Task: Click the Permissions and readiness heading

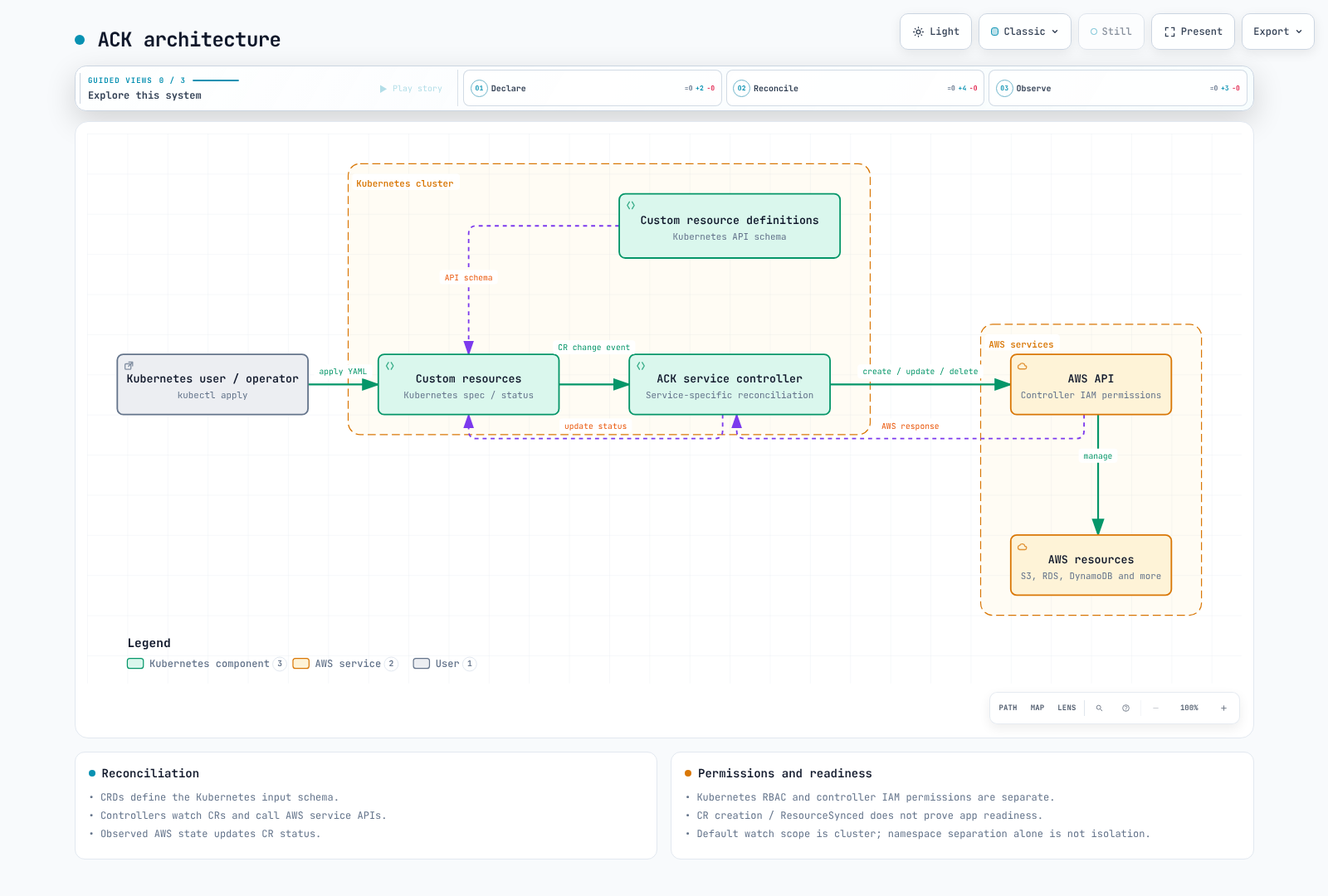Action: point(785,773)
